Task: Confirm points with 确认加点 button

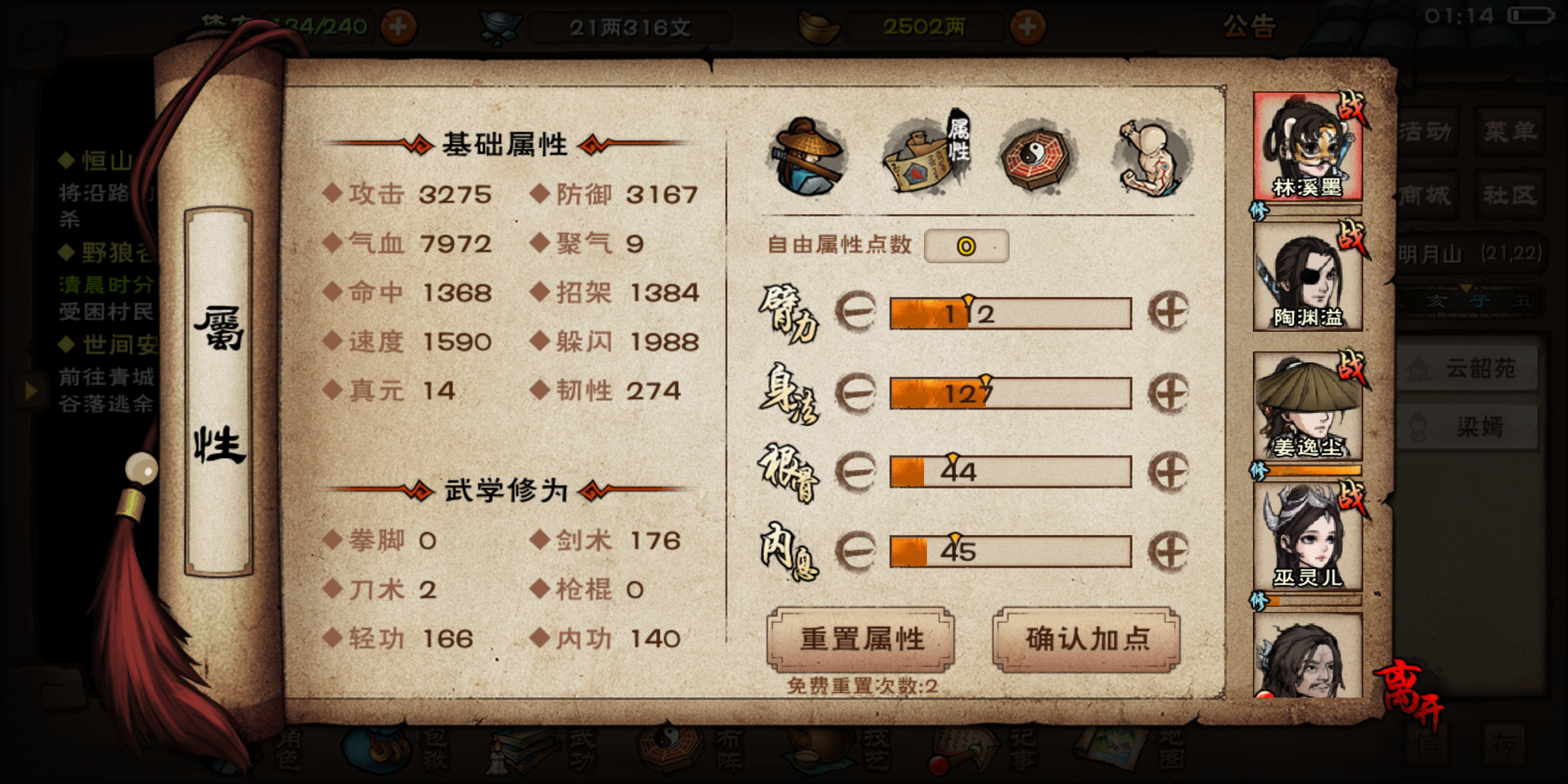Action: 1087,640
